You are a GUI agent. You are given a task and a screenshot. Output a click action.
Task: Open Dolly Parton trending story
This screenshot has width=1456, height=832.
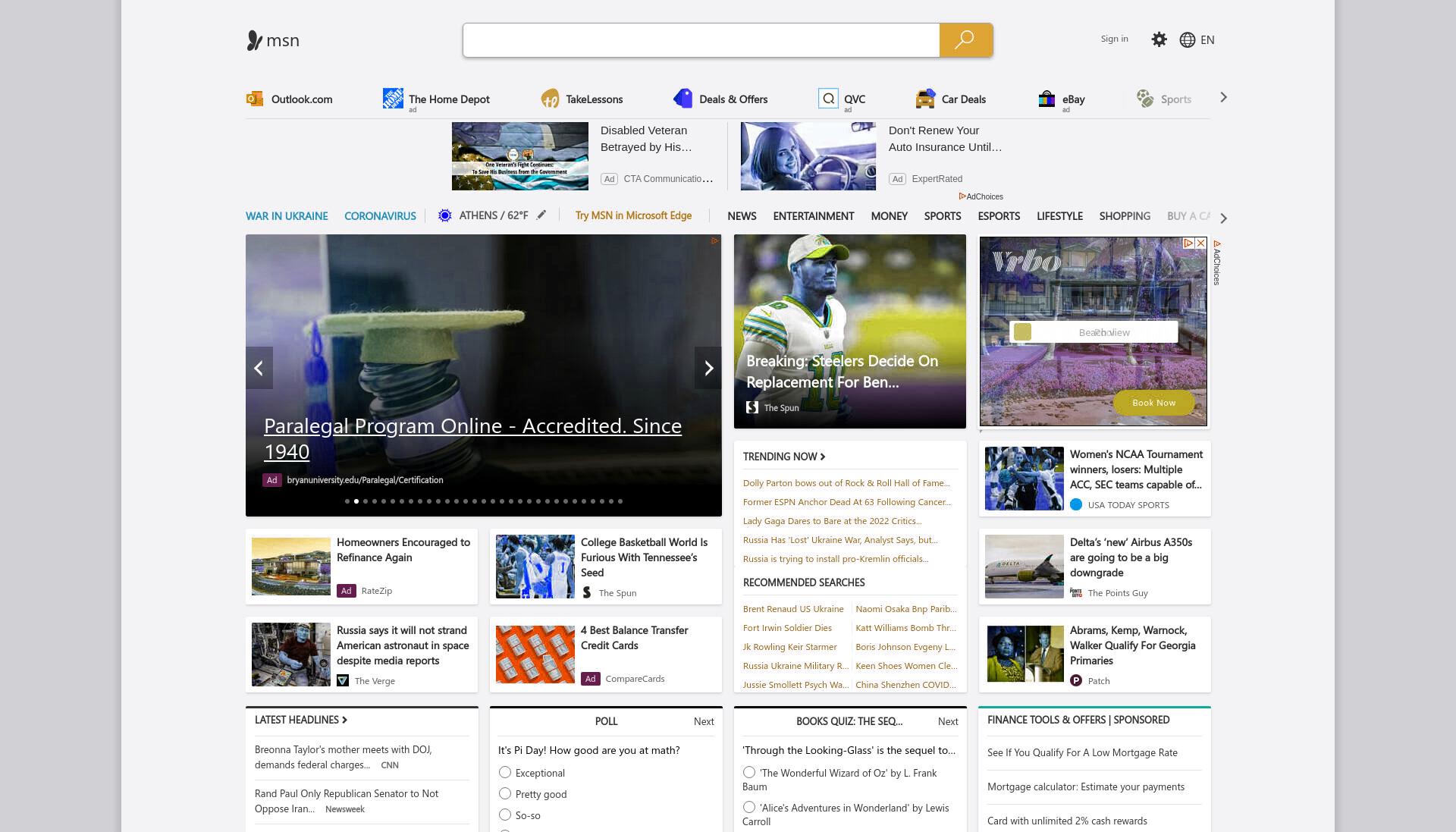click(846, 482)
